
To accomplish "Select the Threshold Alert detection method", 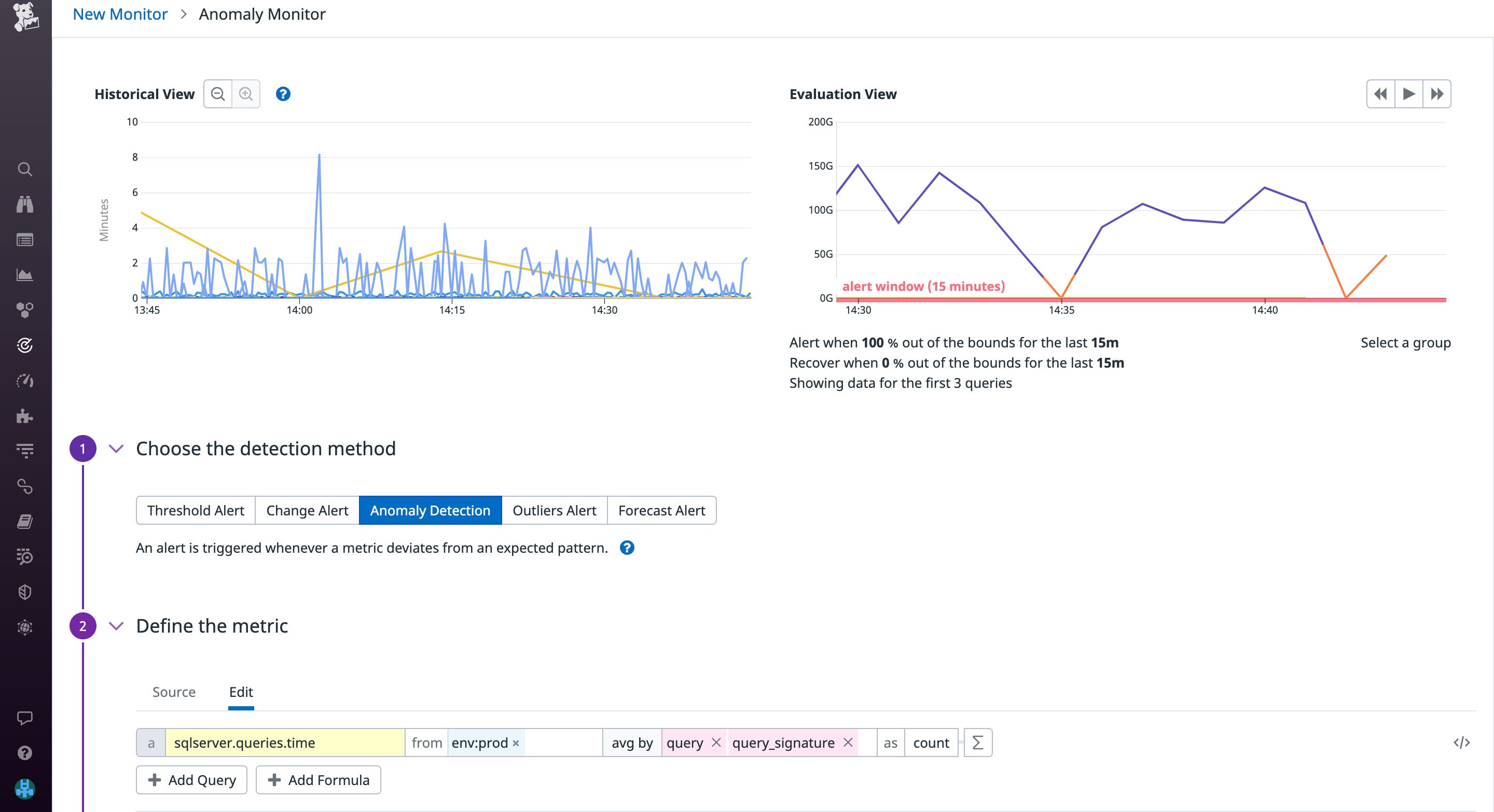I will tap(195, 510).
